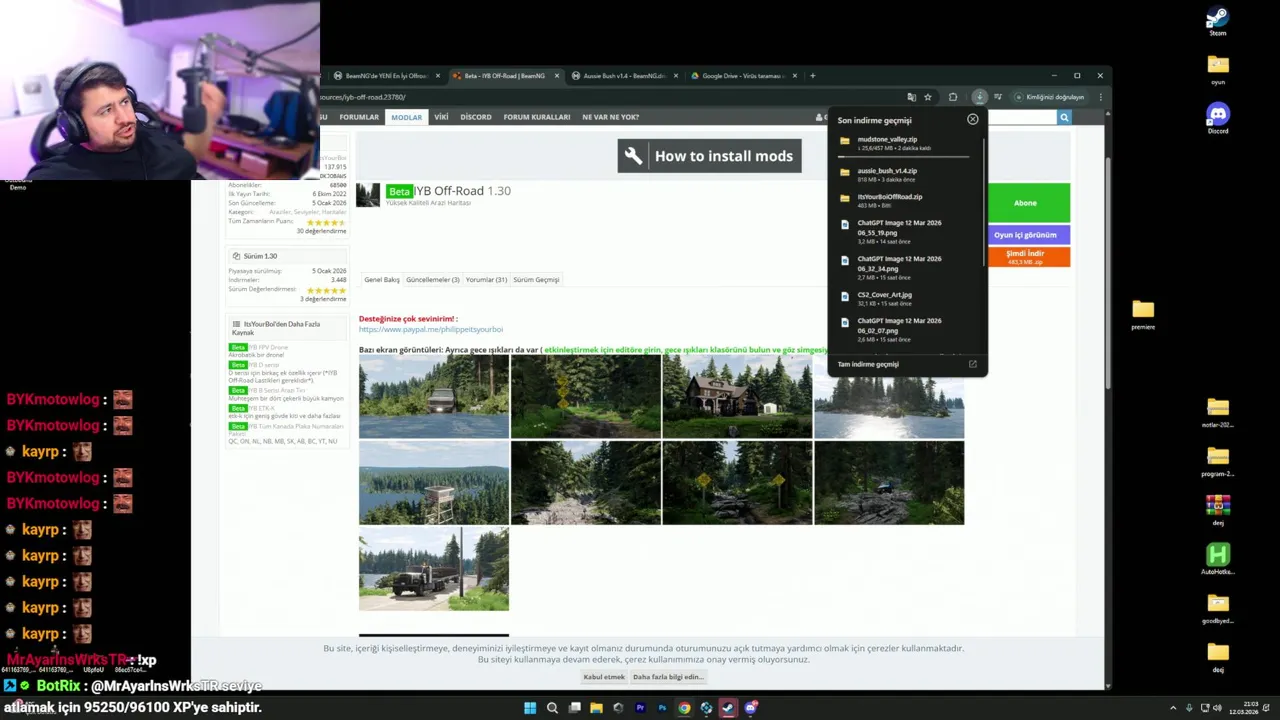1280x720 pixels.
Task: Open the premiere folder on desktop
Action: pyautogui.click(x=1143, y=314)
